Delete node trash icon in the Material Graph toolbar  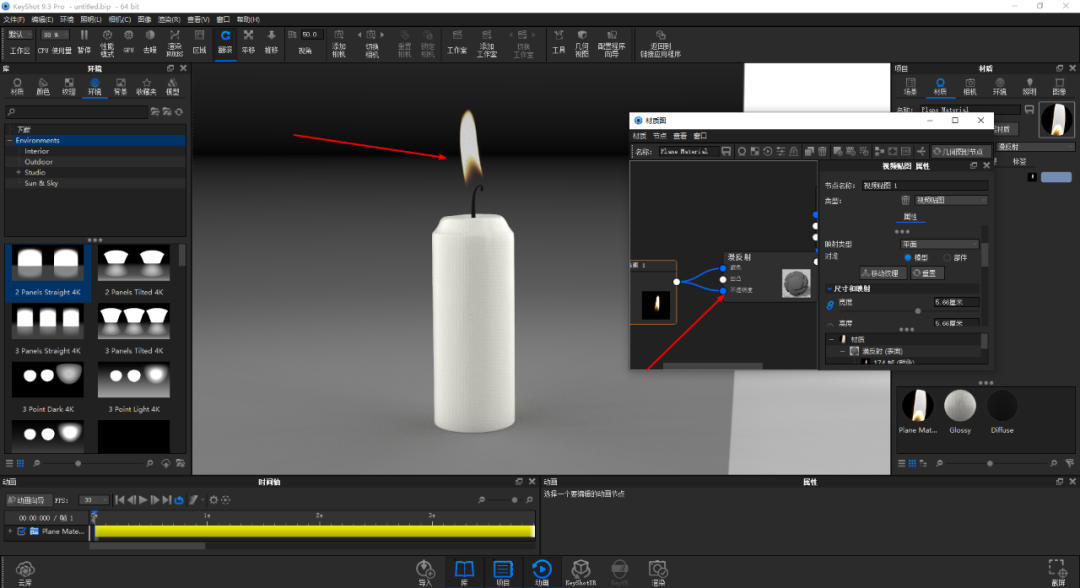[x=822, y=151]
